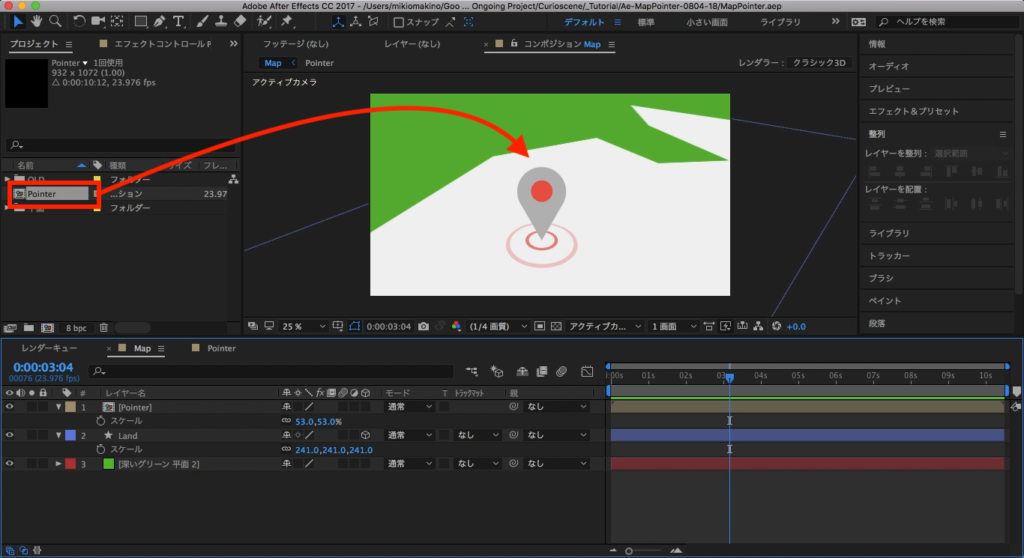Select the Clone Stamp tool
1024x558 pixels.
click(x=220, y=21)
